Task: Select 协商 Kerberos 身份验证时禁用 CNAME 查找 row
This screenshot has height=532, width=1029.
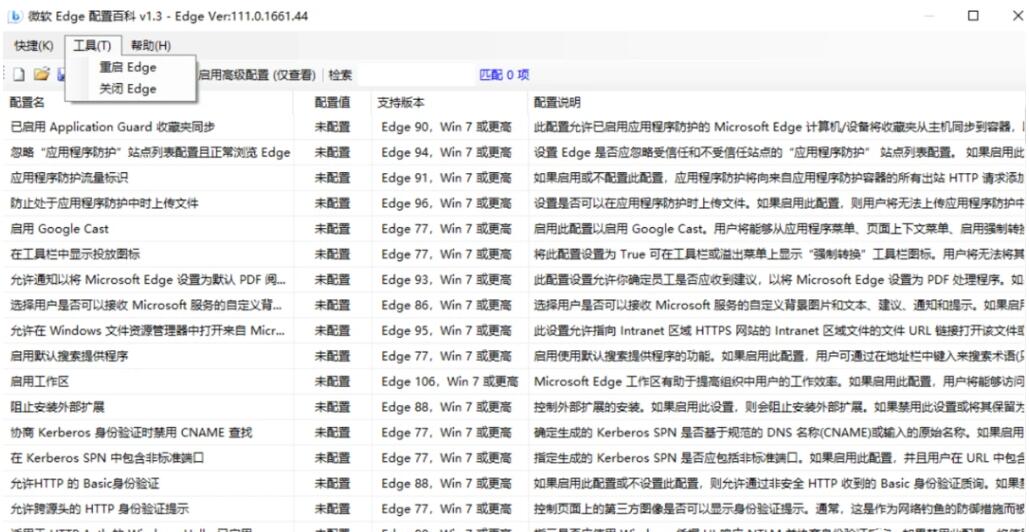Action: 514,433
